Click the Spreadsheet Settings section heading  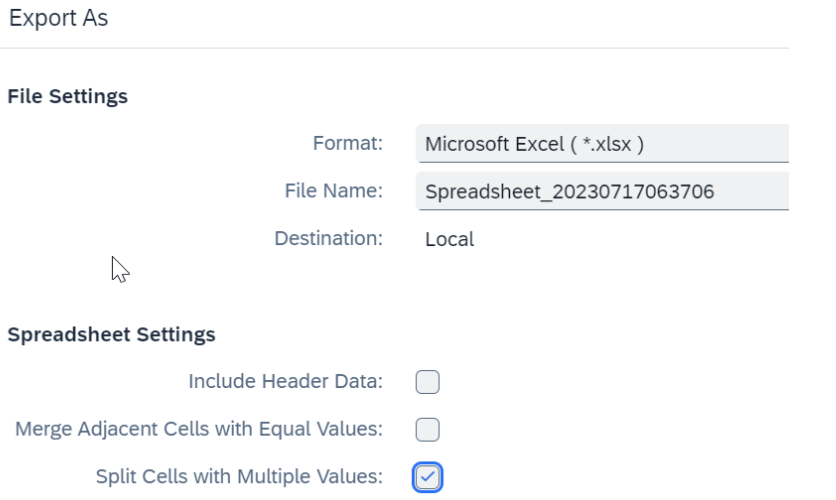111,335
